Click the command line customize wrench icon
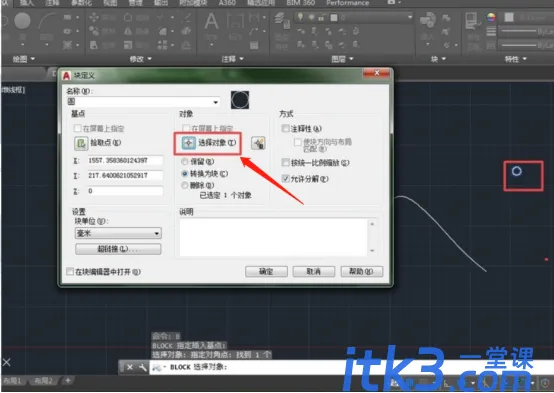554x393 pixels. pyautogui.click(x=143, y=367)
